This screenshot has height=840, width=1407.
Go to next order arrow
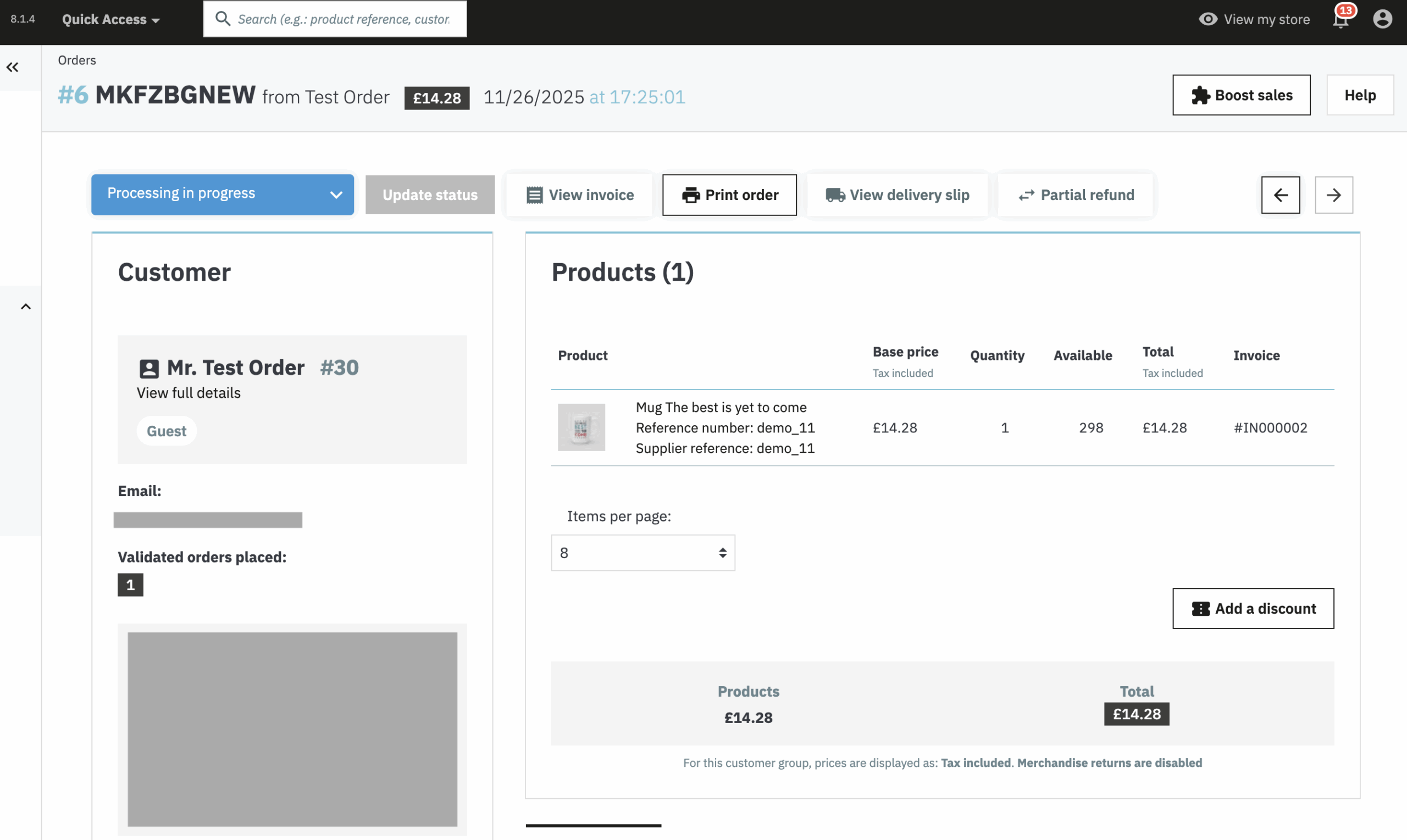pos(1333,194)
